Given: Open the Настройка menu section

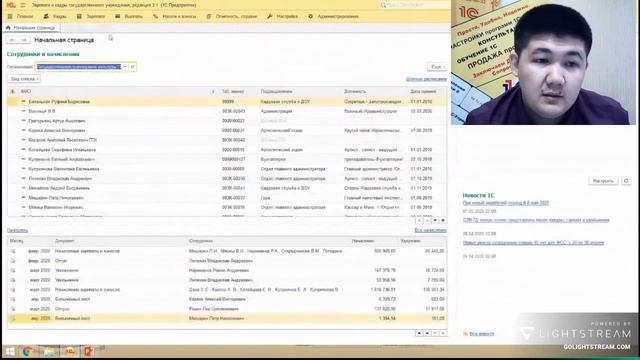Looking at the screenshot, I should tap(282, 16).
